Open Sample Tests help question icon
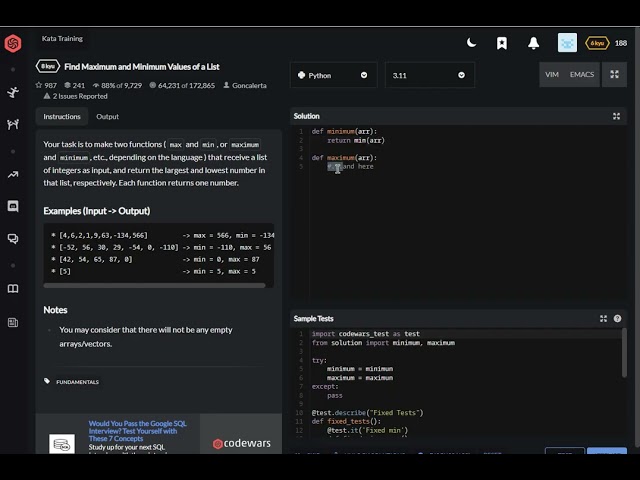The image size is (640, 480). tap(617, 319)
